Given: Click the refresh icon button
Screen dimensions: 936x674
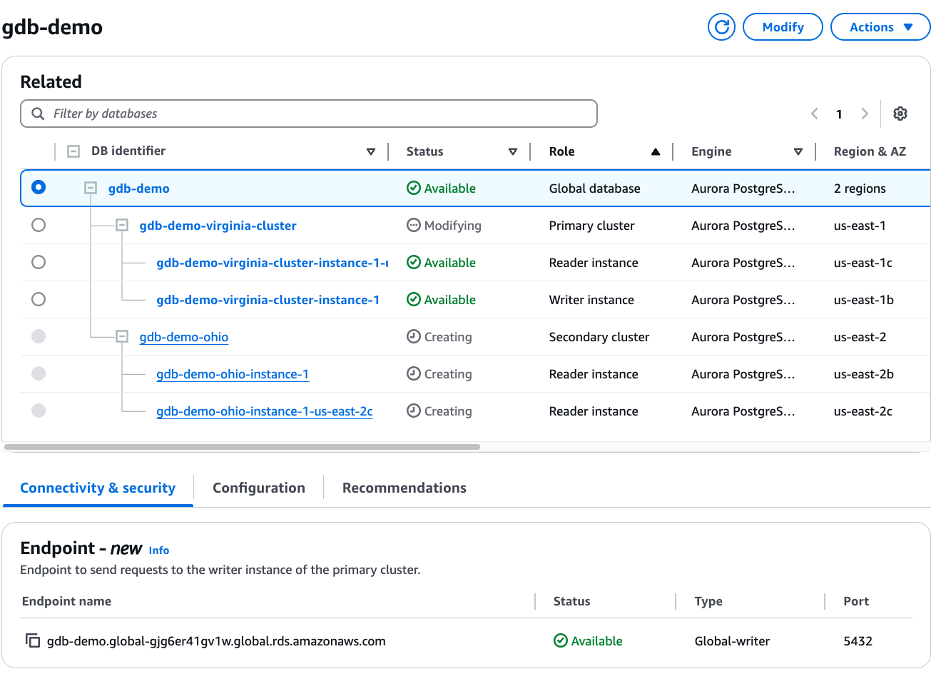Looking at the screenshot, I should [x=721, y=27].
